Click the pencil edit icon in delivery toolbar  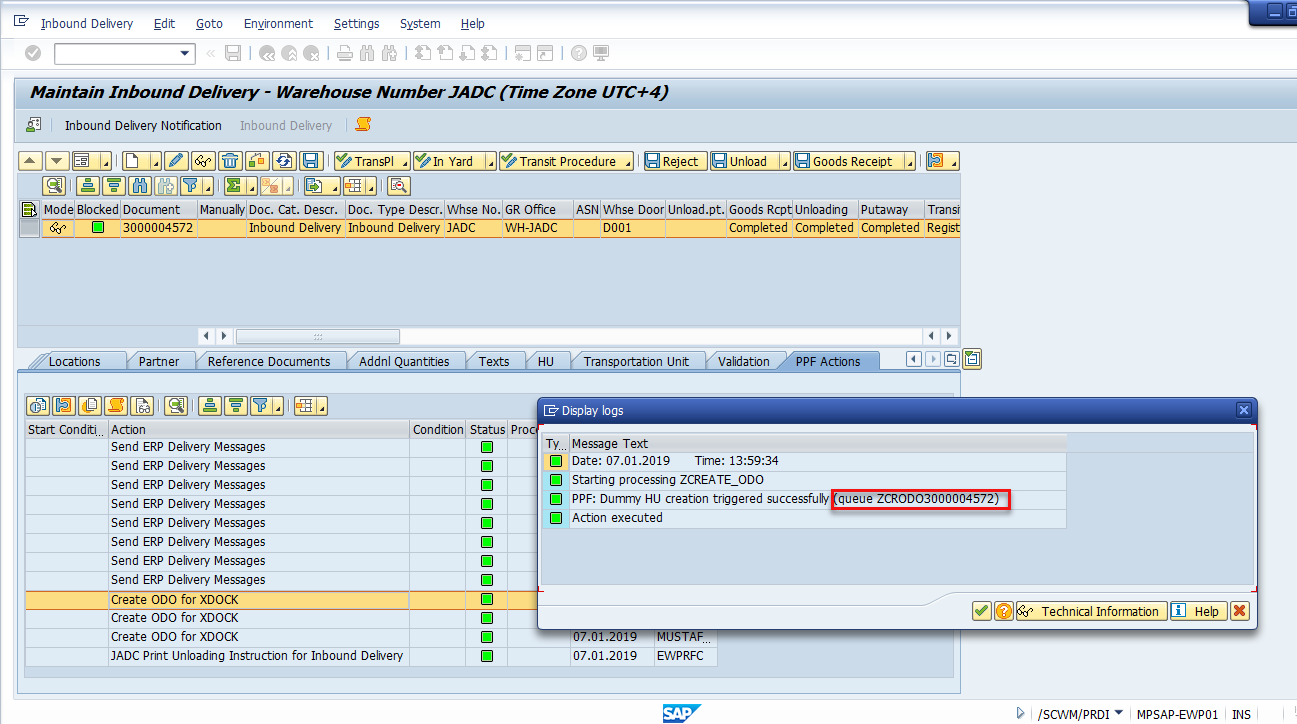[x=176, y=161]
